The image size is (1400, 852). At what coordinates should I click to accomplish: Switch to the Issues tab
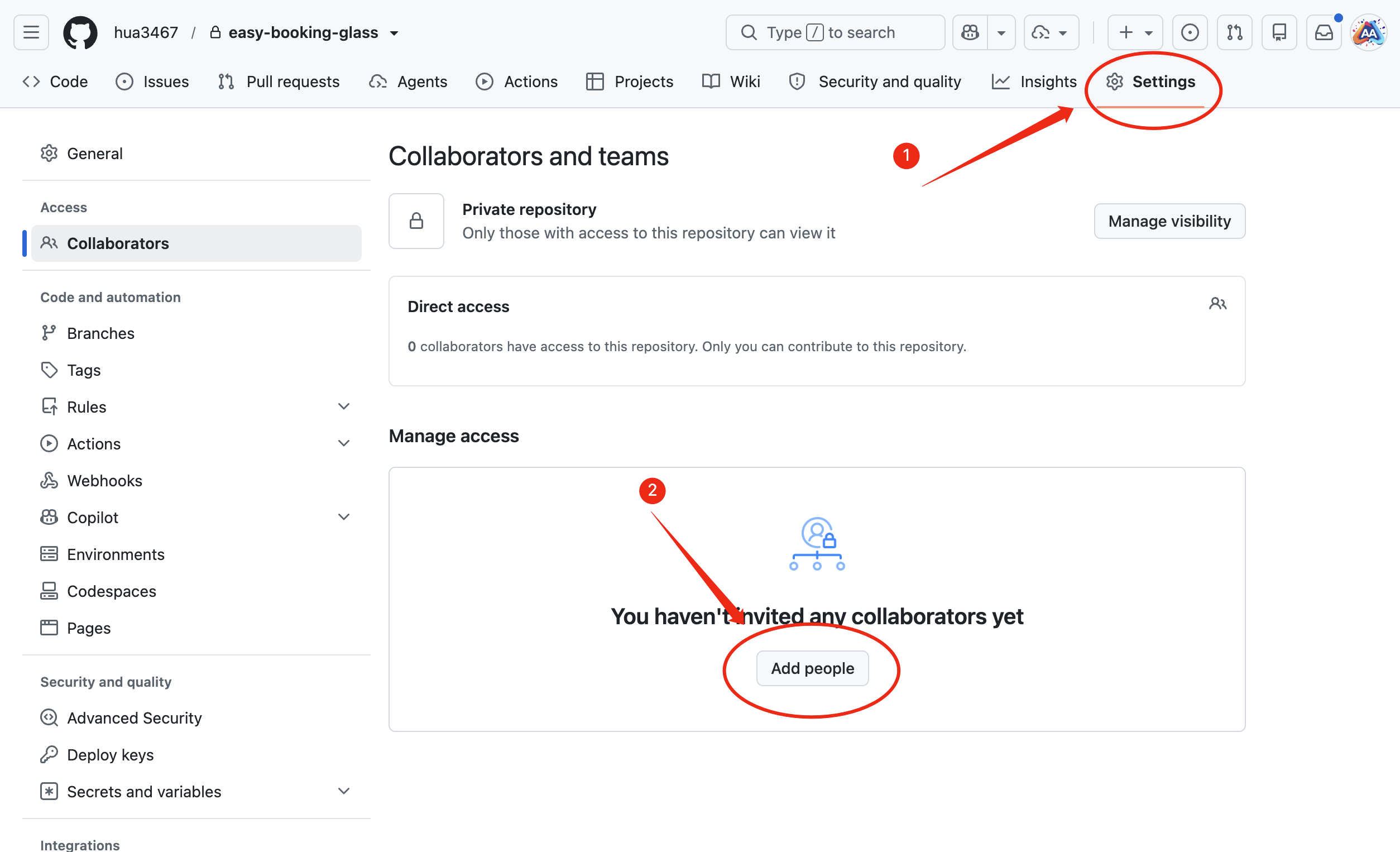pyautogui.click(x=152, y=82)
